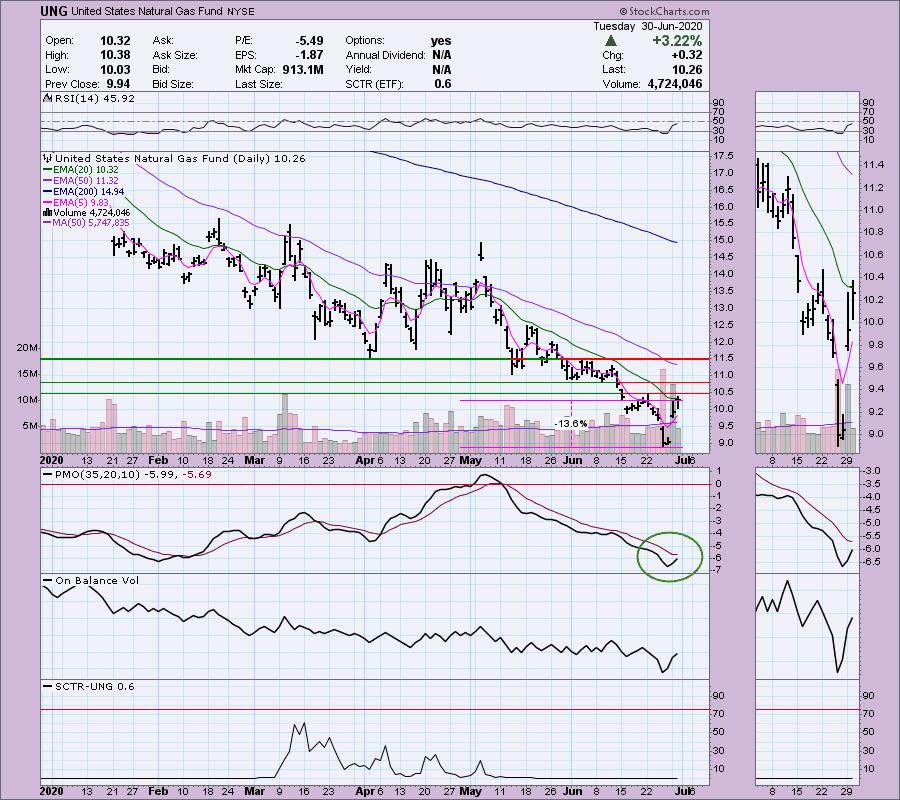Image resolution: width=900 pixels, height=800 pixels.
Task: Click the Yield label
Action: click(359, 69)
